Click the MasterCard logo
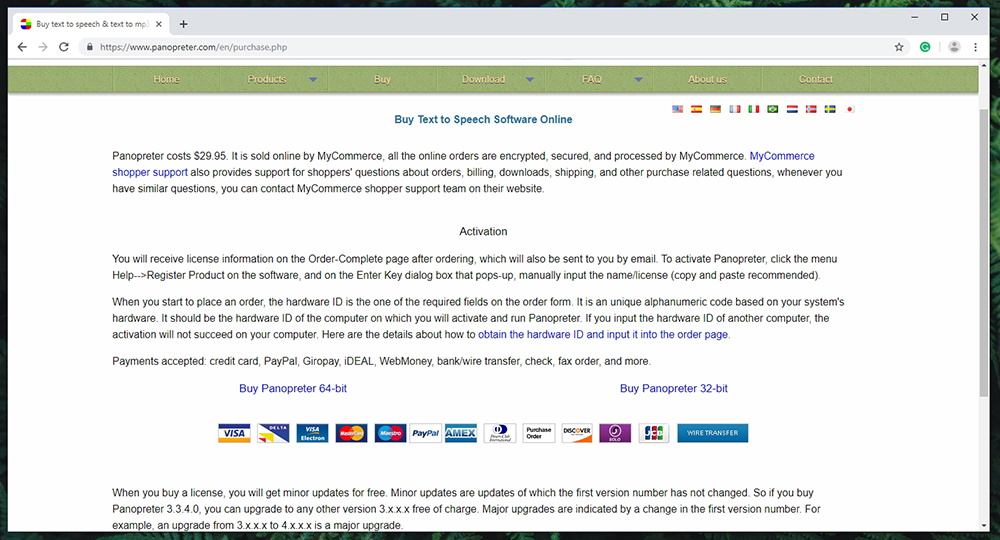Image resolution: width=1000 pixels, height=540 pixels. pos(351,433)
